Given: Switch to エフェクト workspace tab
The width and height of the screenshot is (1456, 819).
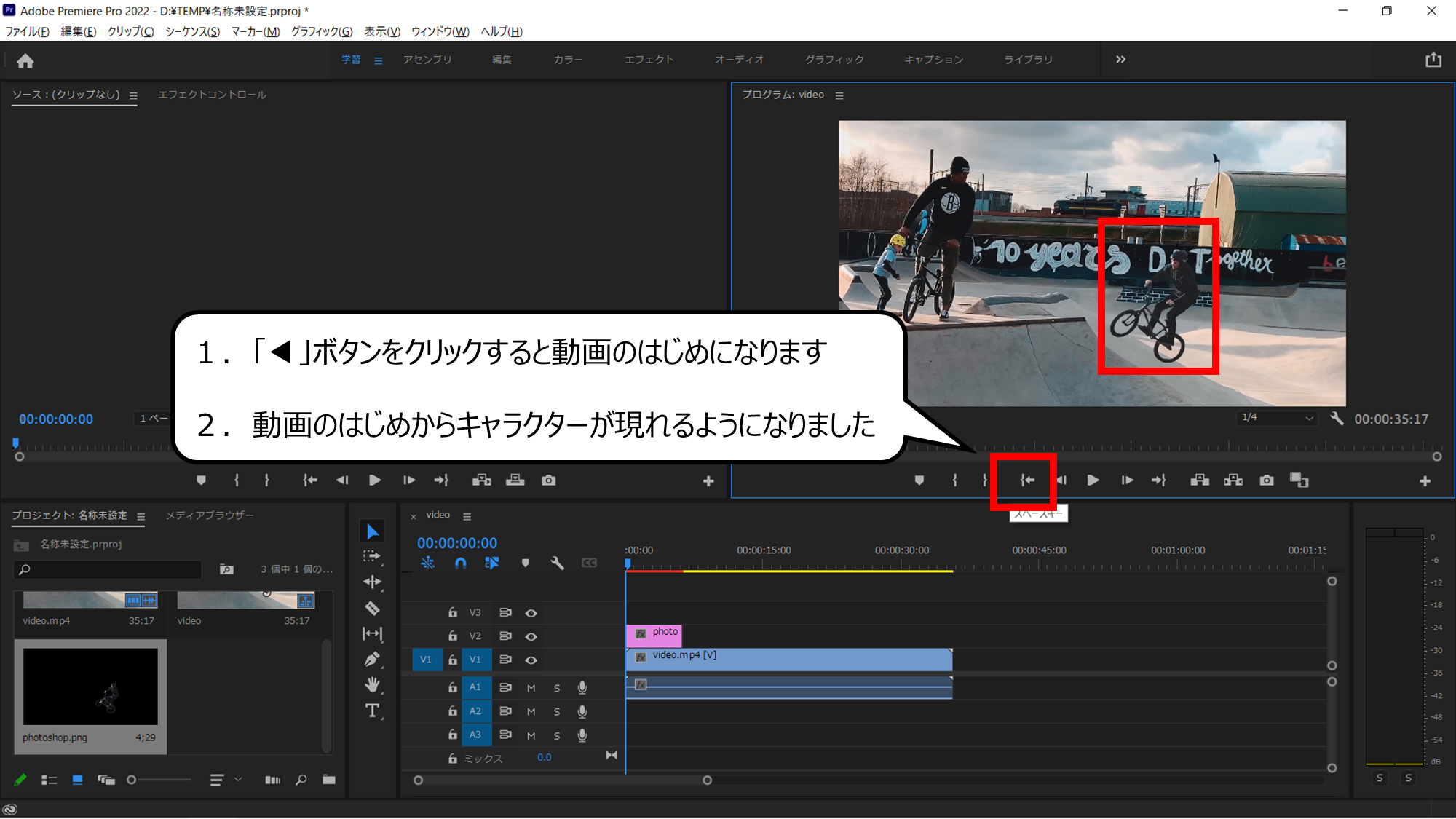Looking at the screenshot, I should (649, 60).
